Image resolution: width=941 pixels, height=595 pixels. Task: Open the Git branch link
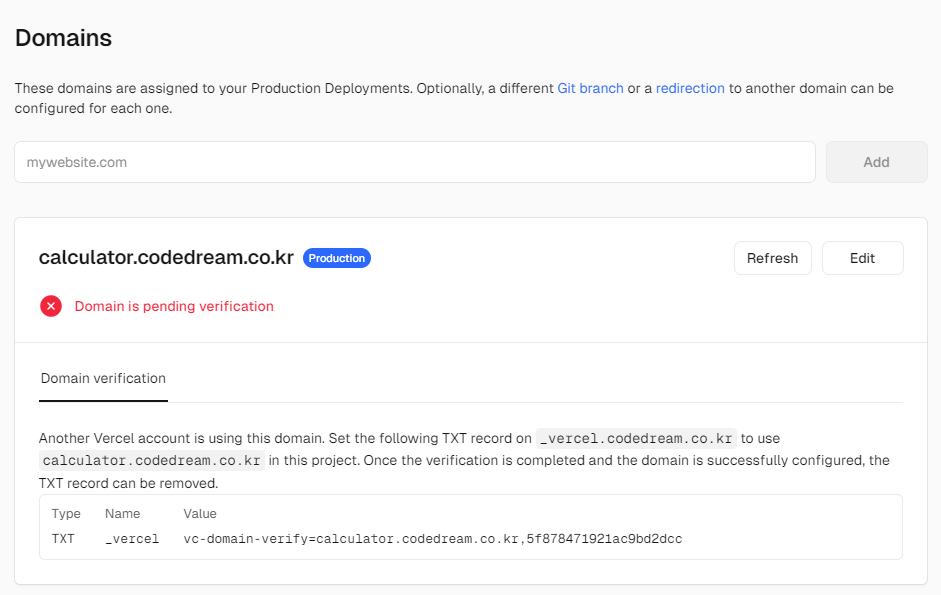591,88
